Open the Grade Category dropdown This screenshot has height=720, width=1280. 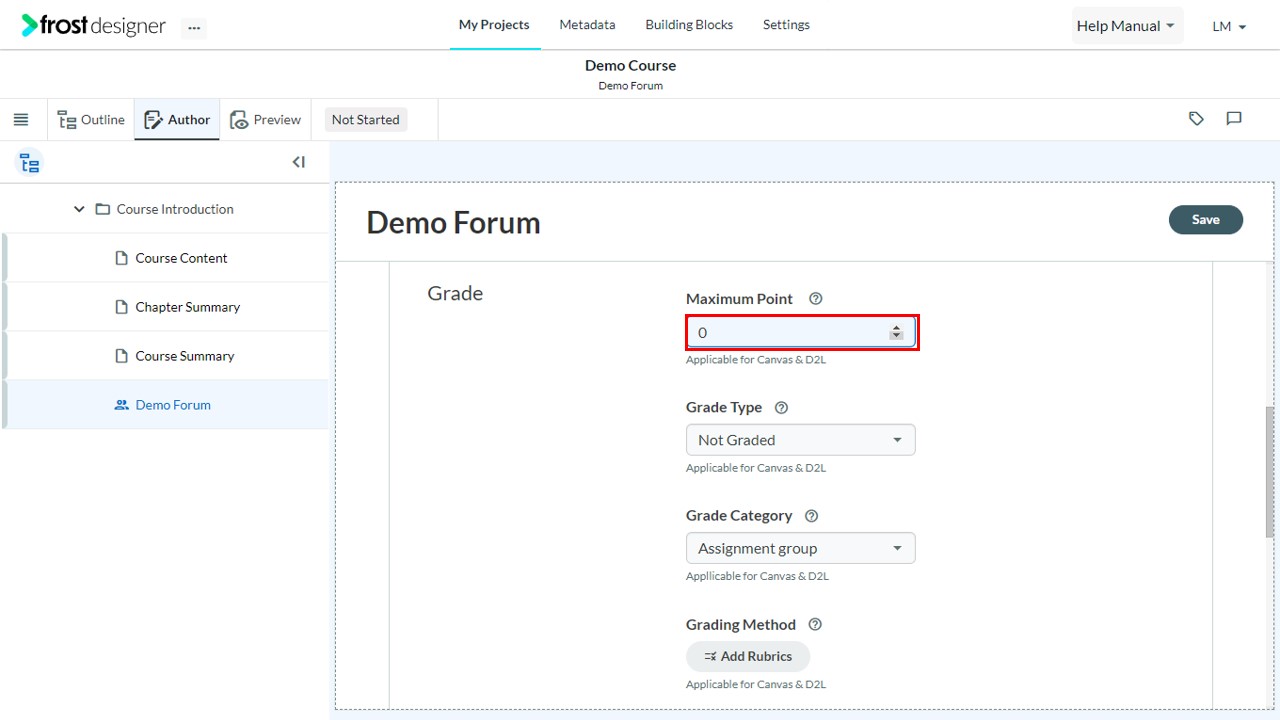pyautogui.click(x=800, y=548)
